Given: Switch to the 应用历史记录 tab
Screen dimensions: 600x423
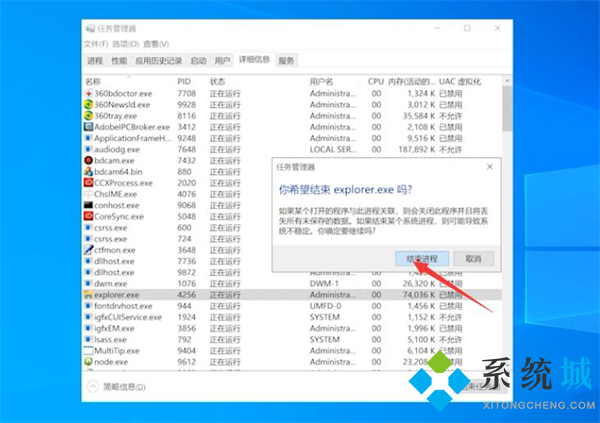Looking at the screenshot, I should (158, 60).
